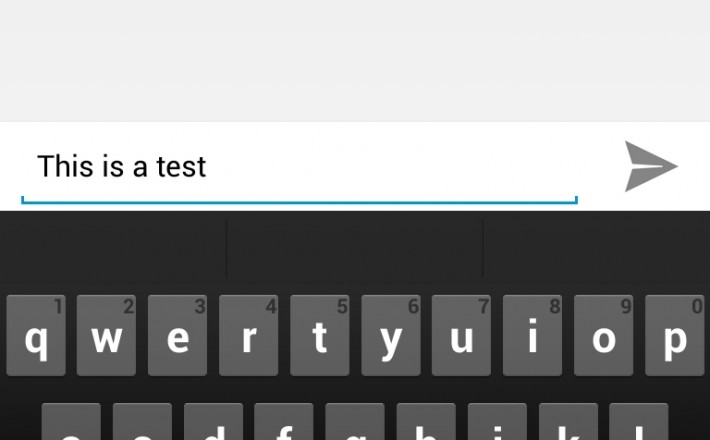Select the o key
Image resolution: width=710 pixels, height=440 pixels.
coord(604,335)
